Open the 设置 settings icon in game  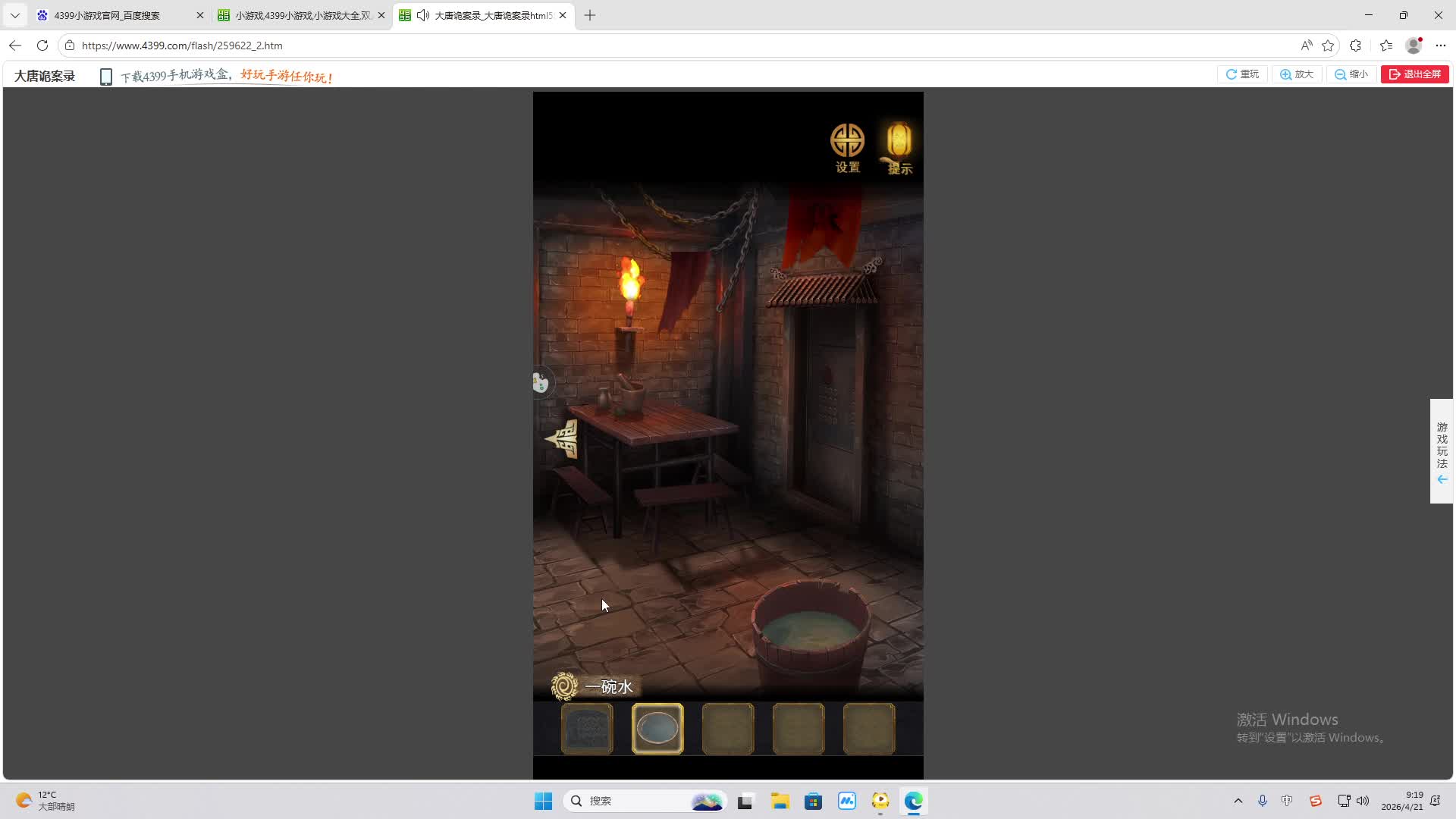tap(847, 149)
